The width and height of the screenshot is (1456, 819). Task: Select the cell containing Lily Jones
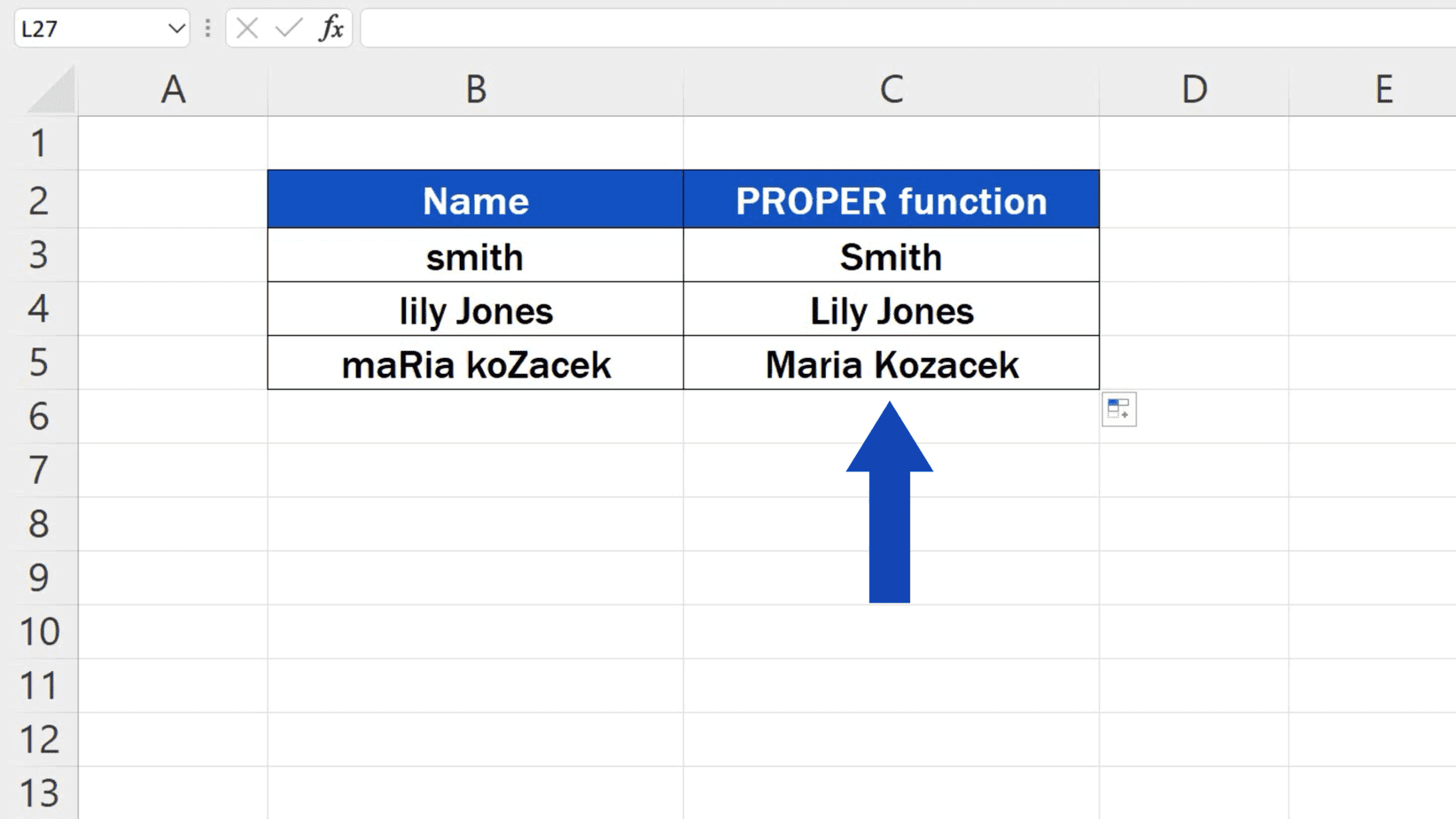click(891, 310)
